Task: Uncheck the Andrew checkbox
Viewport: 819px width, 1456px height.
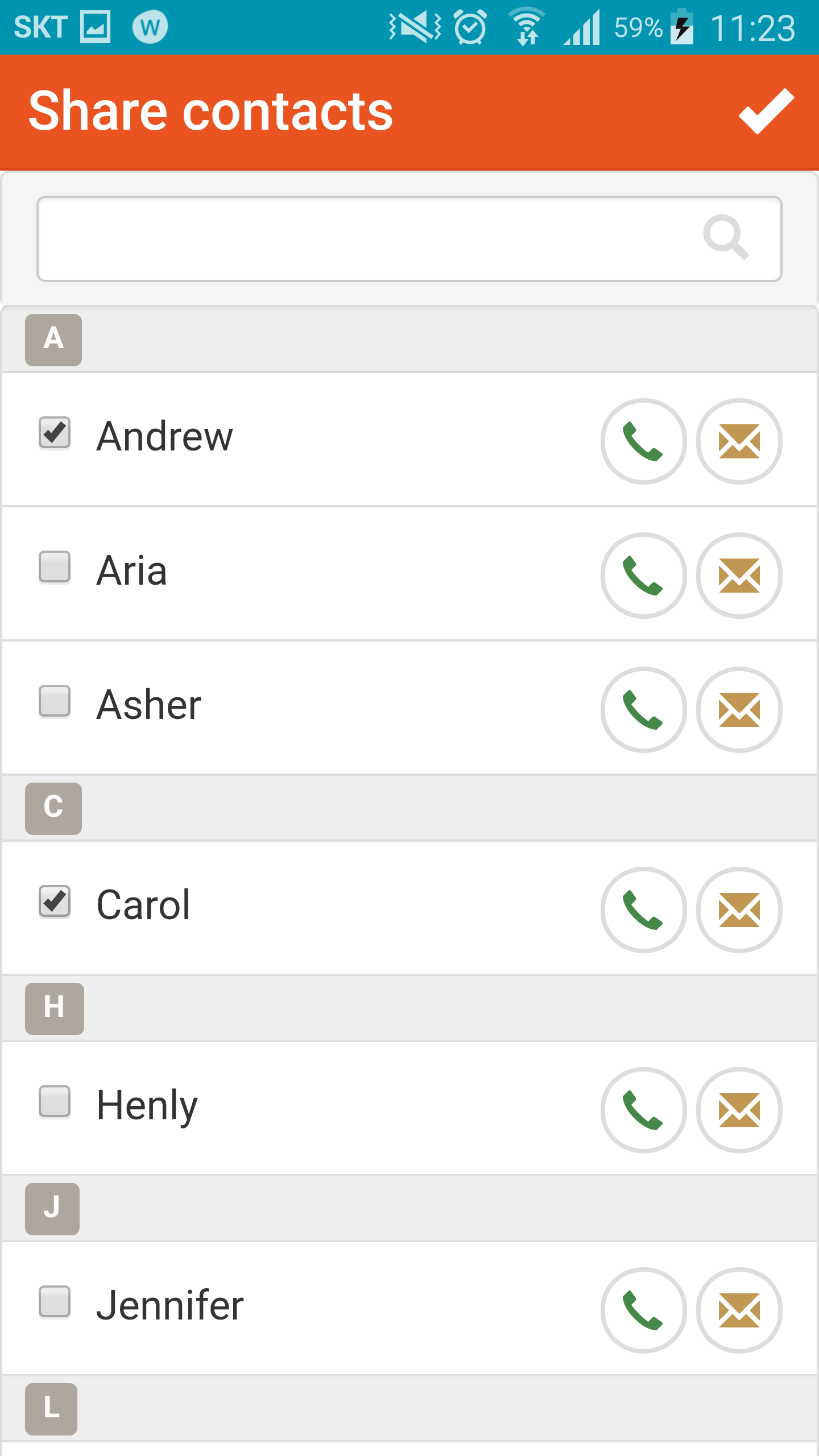Action: pos(55,433)
